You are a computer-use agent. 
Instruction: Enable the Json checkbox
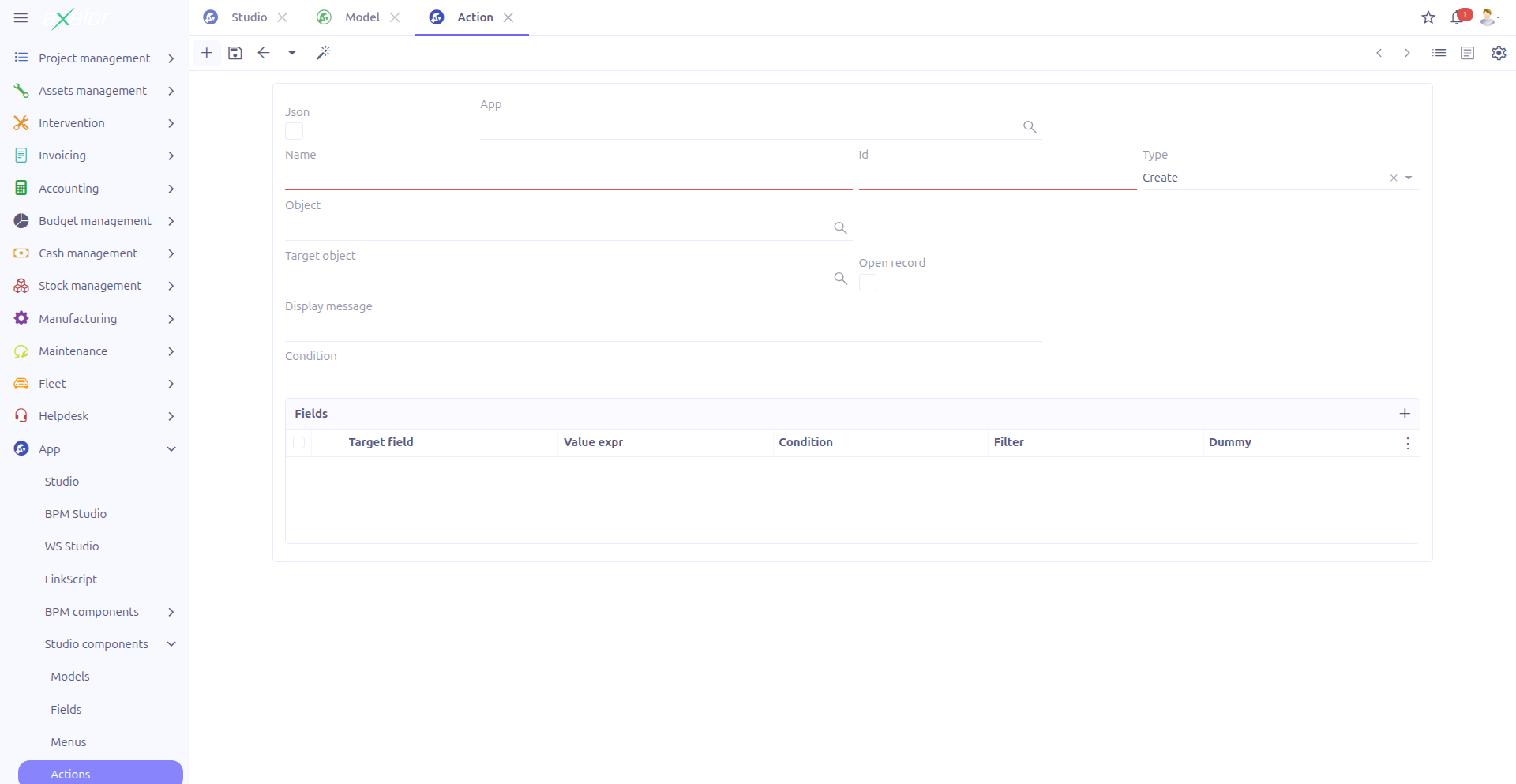293,131
